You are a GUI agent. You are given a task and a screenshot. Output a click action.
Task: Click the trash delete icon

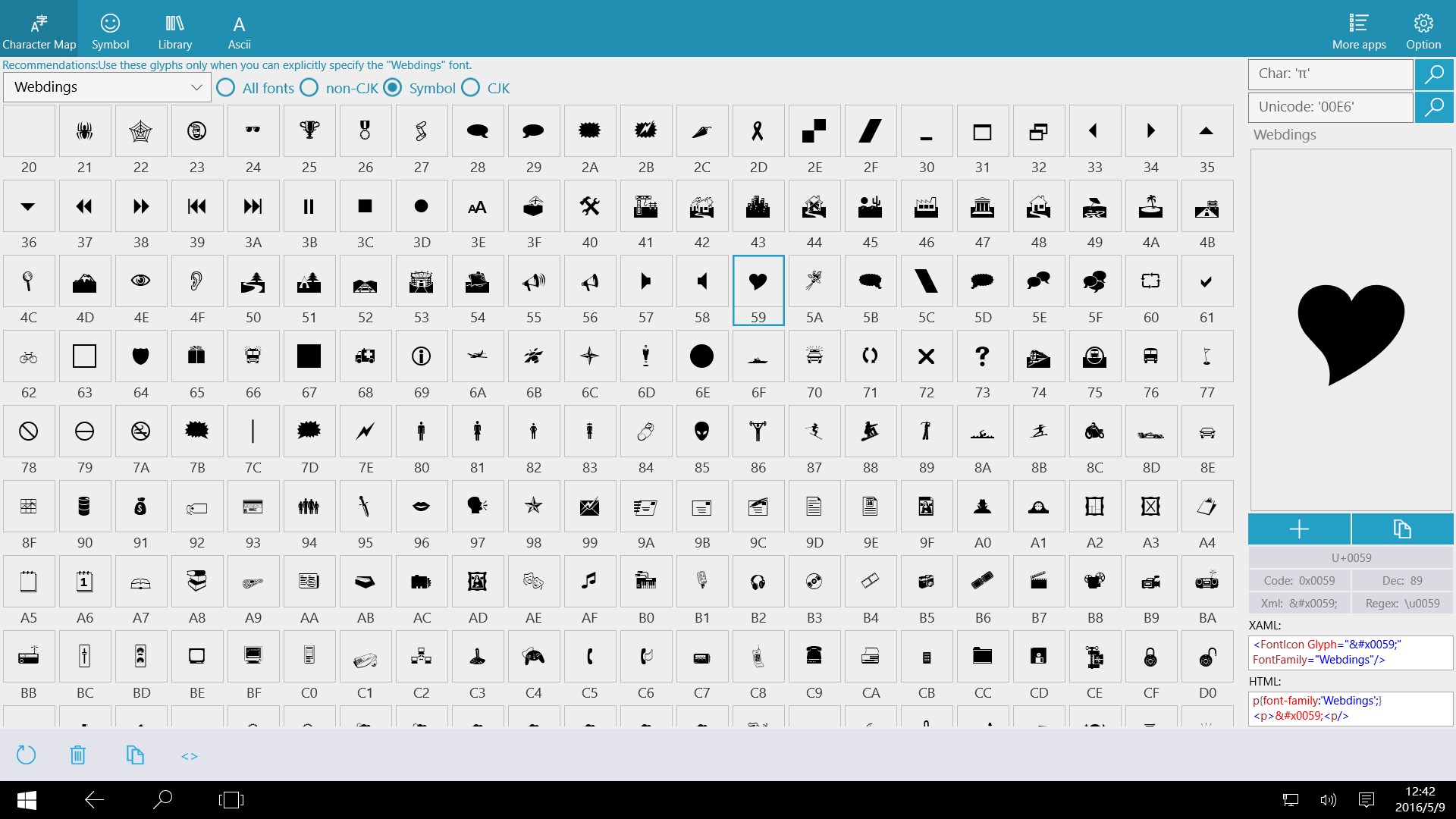[78, 755]
